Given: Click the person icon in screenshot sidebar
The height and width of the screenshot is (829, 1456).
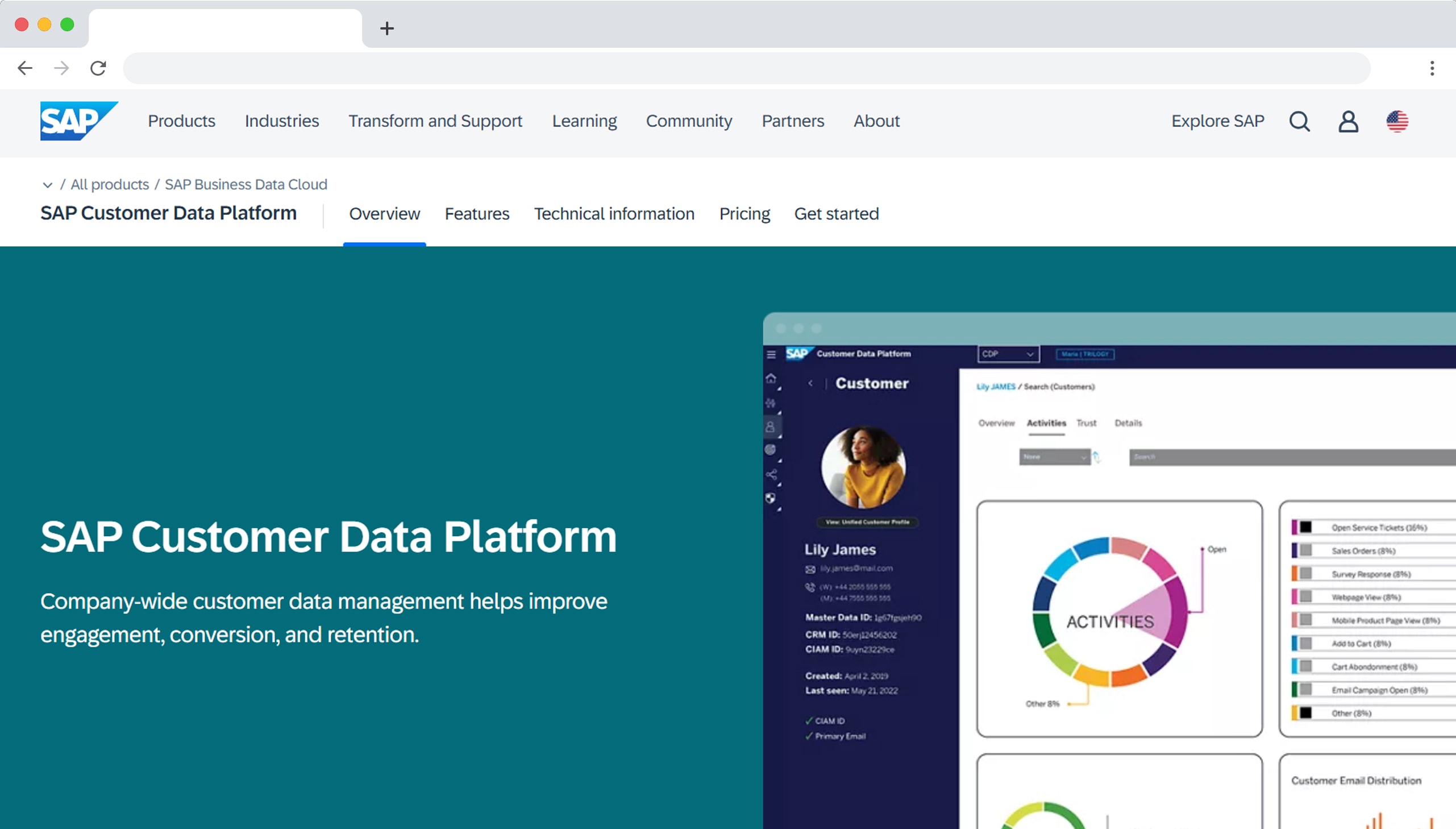Looking at the screenshot, I should tap(771, 426).
